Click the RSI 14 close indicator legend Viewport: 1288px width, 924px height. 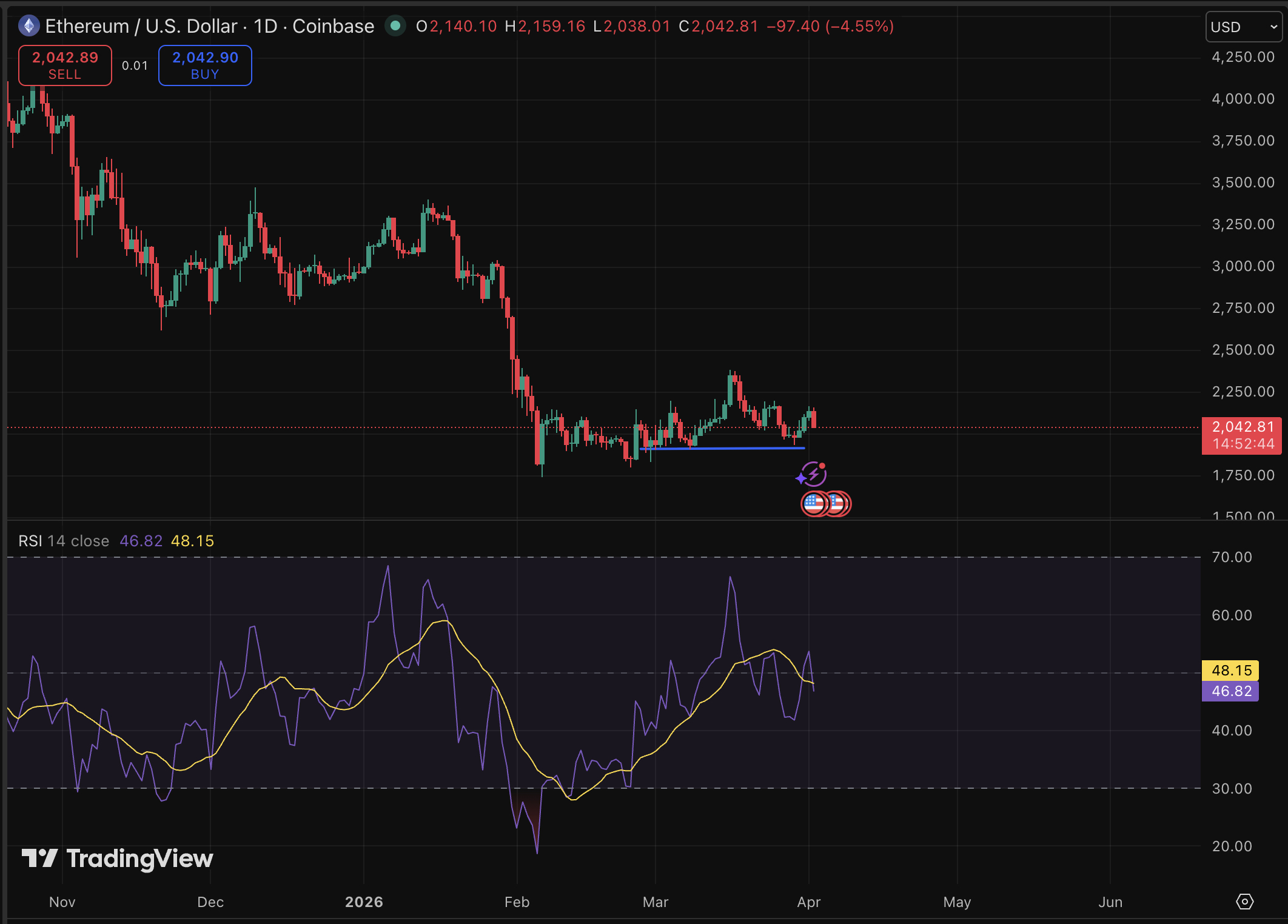[x=63, y=540]
